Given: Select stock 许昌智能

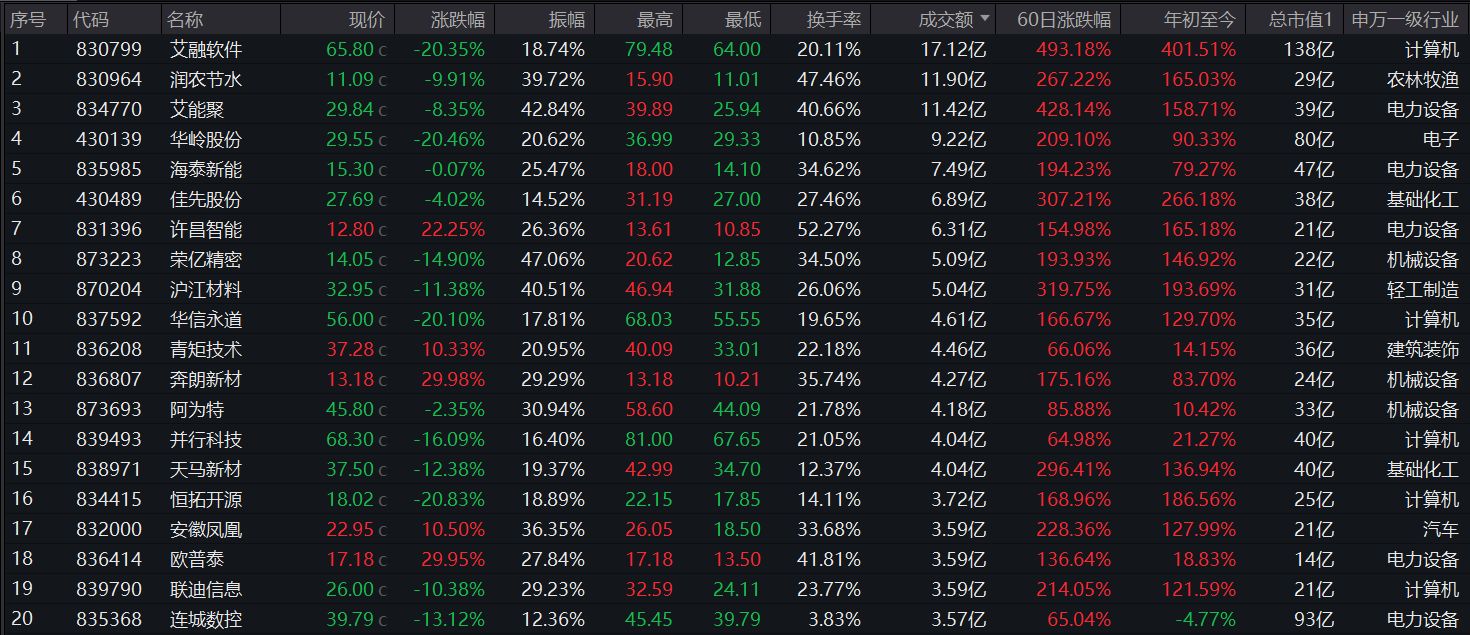Looking at the screenshot, I should click(x=206, y=229).
